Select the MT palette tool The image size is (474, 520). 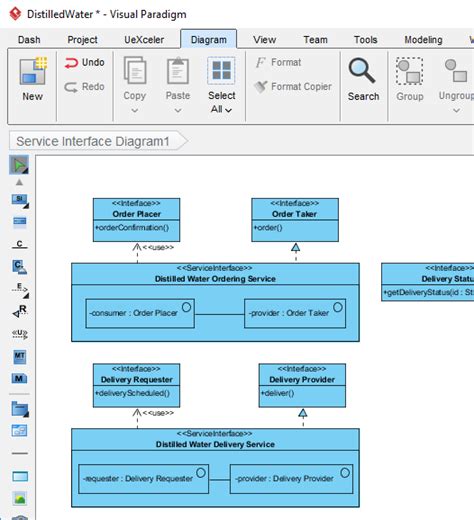tap(20, 356)
